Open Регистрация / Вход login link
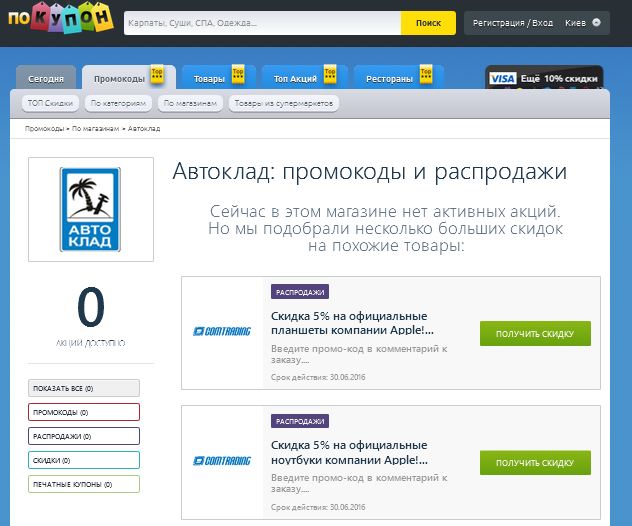Image resolution: width=632 pixels, height=526 pixels. [512, 22]
